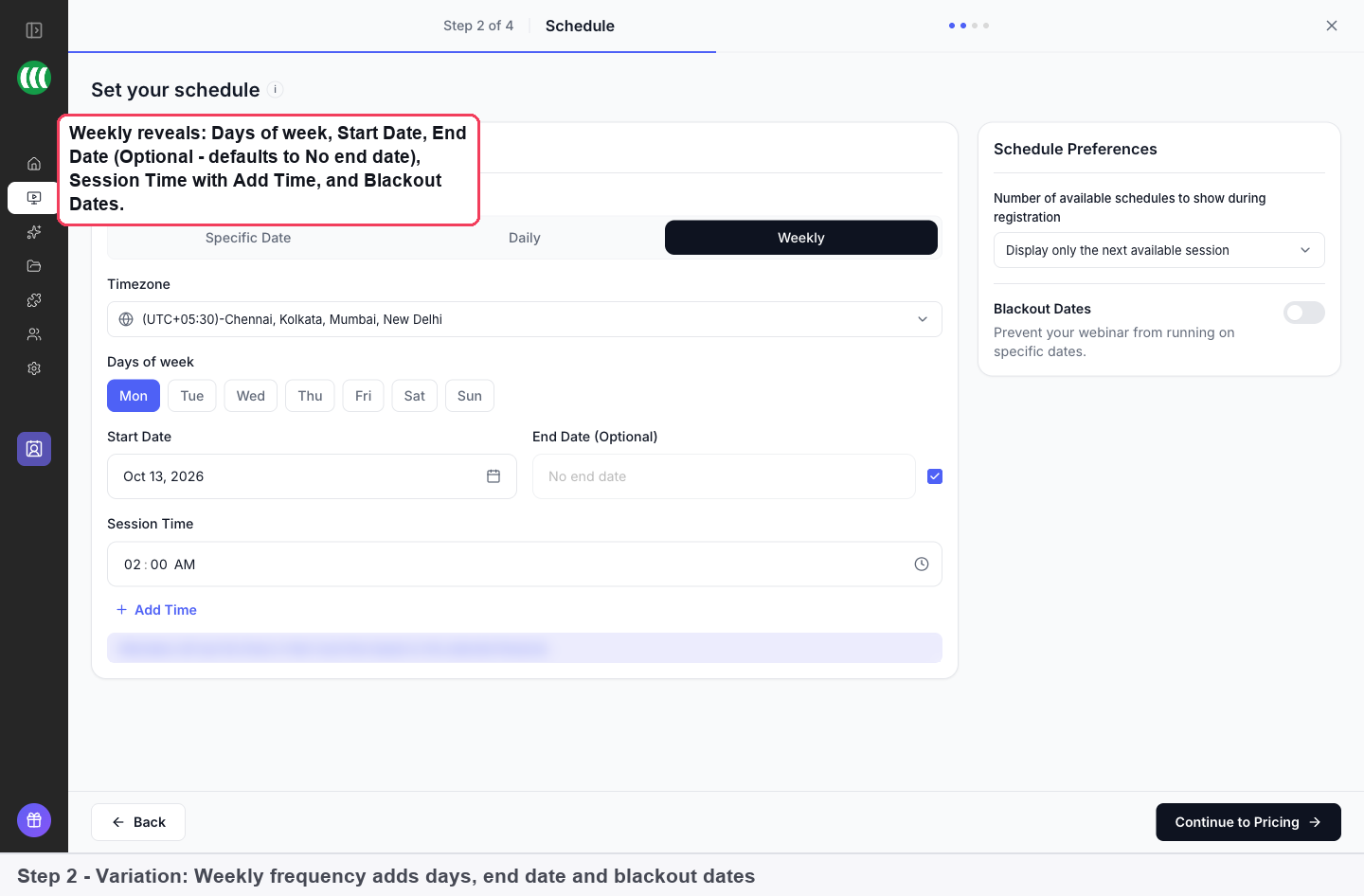The image size is (1364, 896).
Task: Expand the available schedules display dropdown
Action: (1159, 250)
